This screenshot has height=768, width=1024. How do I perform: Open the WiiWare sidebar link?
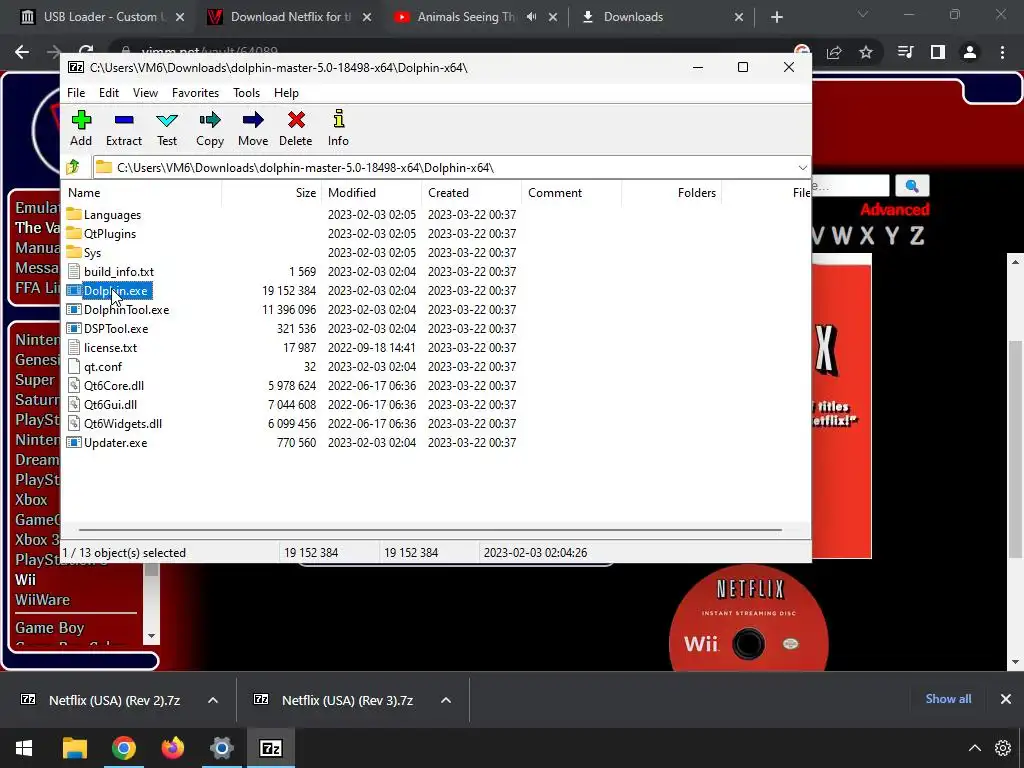tap(42, 600)
